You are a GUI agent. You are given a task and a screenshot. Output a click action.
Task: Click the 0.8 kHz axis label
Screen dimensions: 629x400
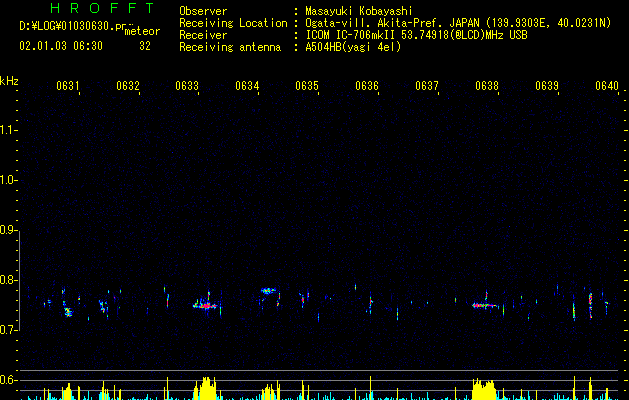pyautogui.click(x=8, y=280)
